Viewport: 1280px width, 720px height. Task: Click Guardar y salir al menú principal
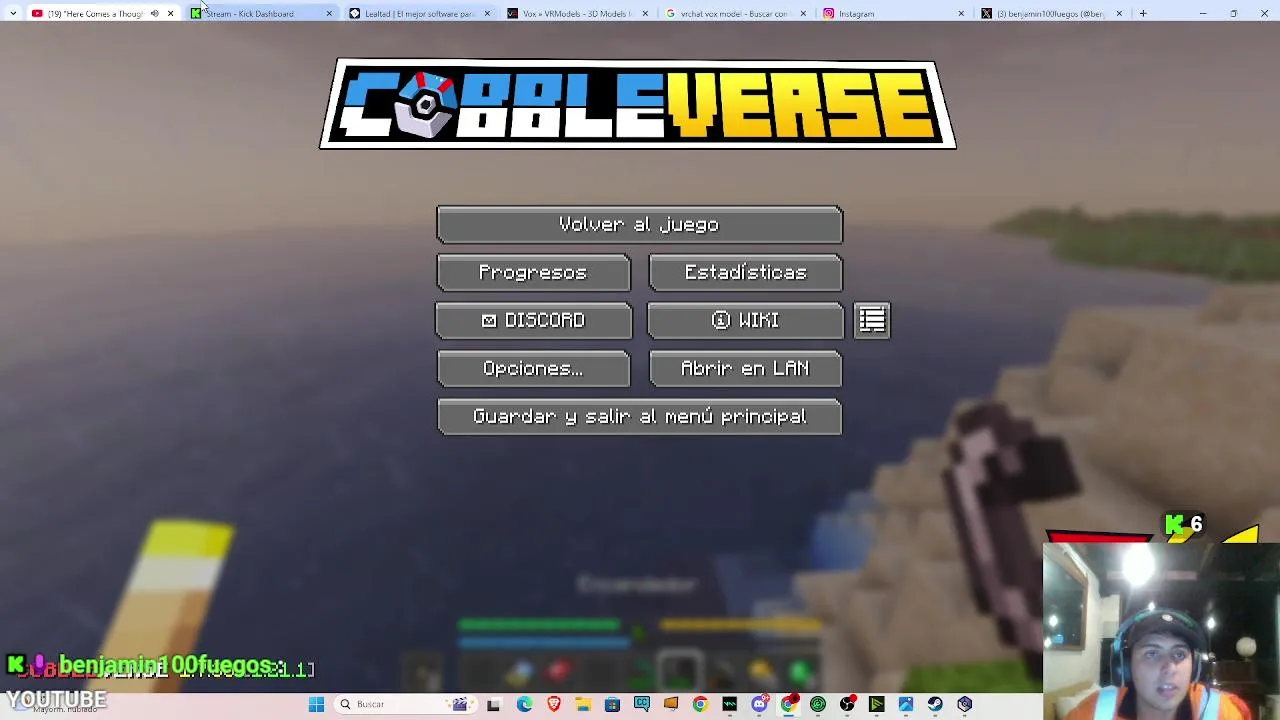639,417
